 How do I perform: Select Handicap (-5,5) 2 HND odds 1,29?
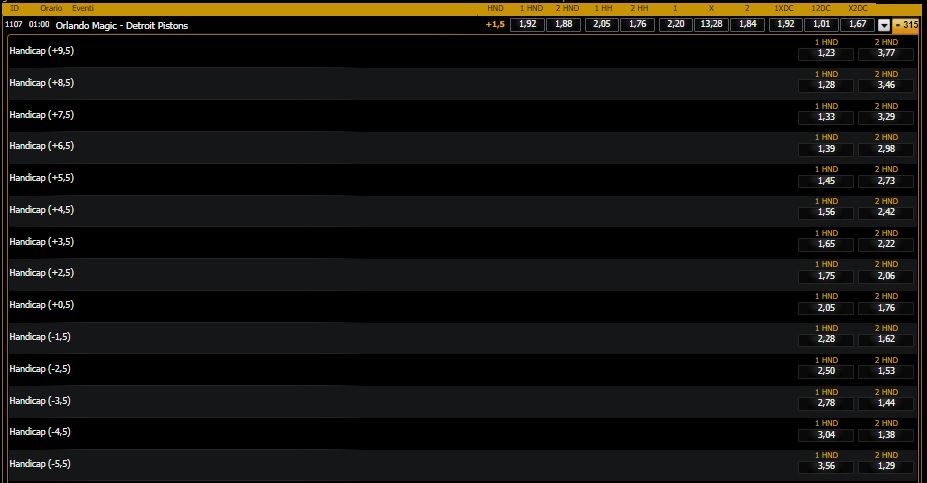click(886, 466)
